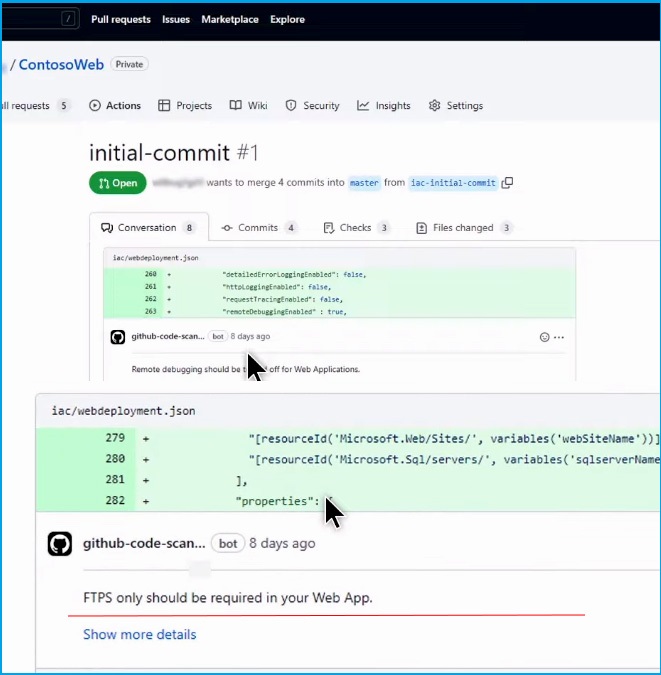661x675 pixels.
Task: Click the iac-initial-commit branch label
Action: pyautogui.click(x=453, y=183)
